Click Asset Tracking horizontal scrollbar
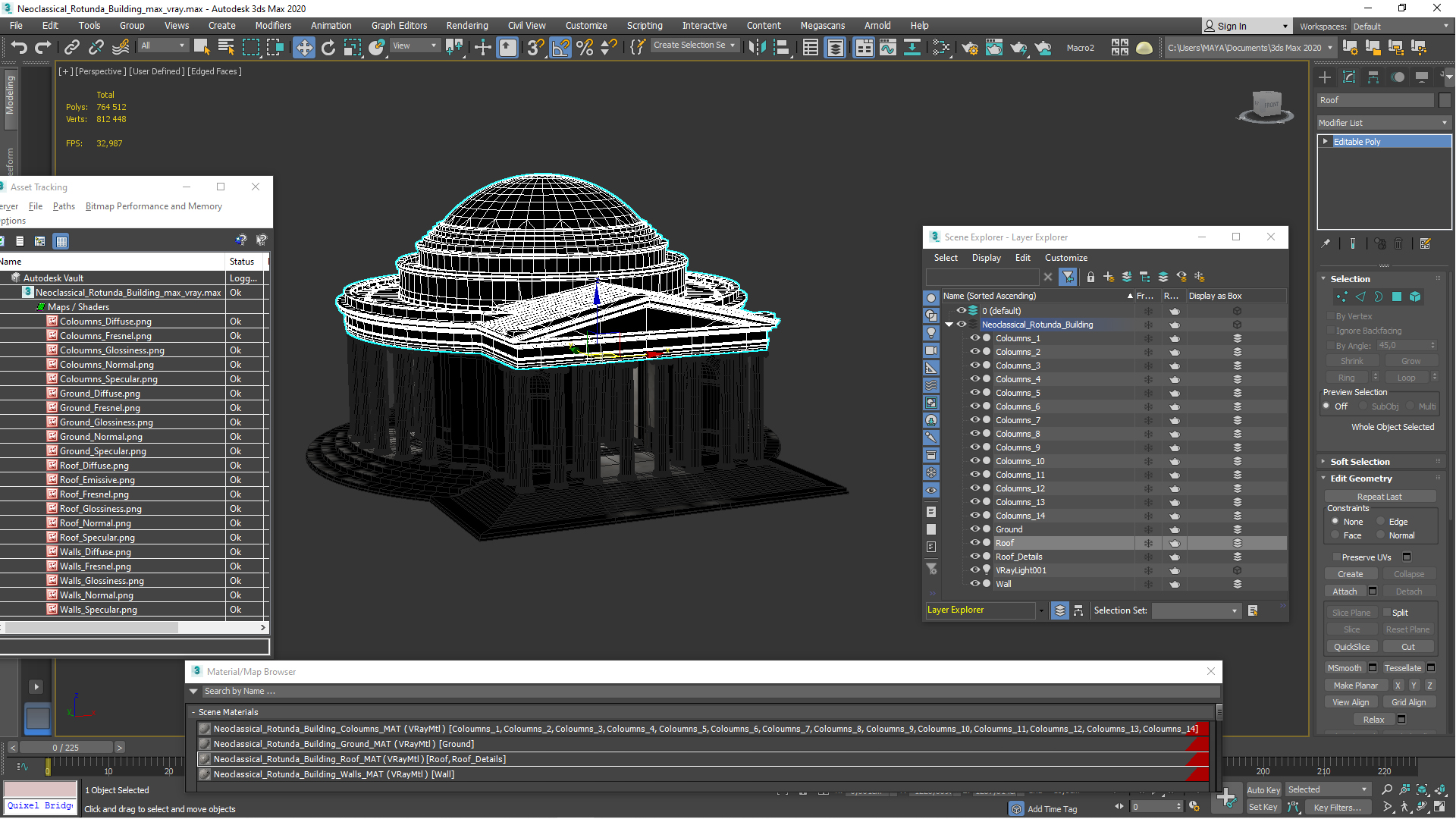This screenshot has width=1456, height=819. point(91,628)
